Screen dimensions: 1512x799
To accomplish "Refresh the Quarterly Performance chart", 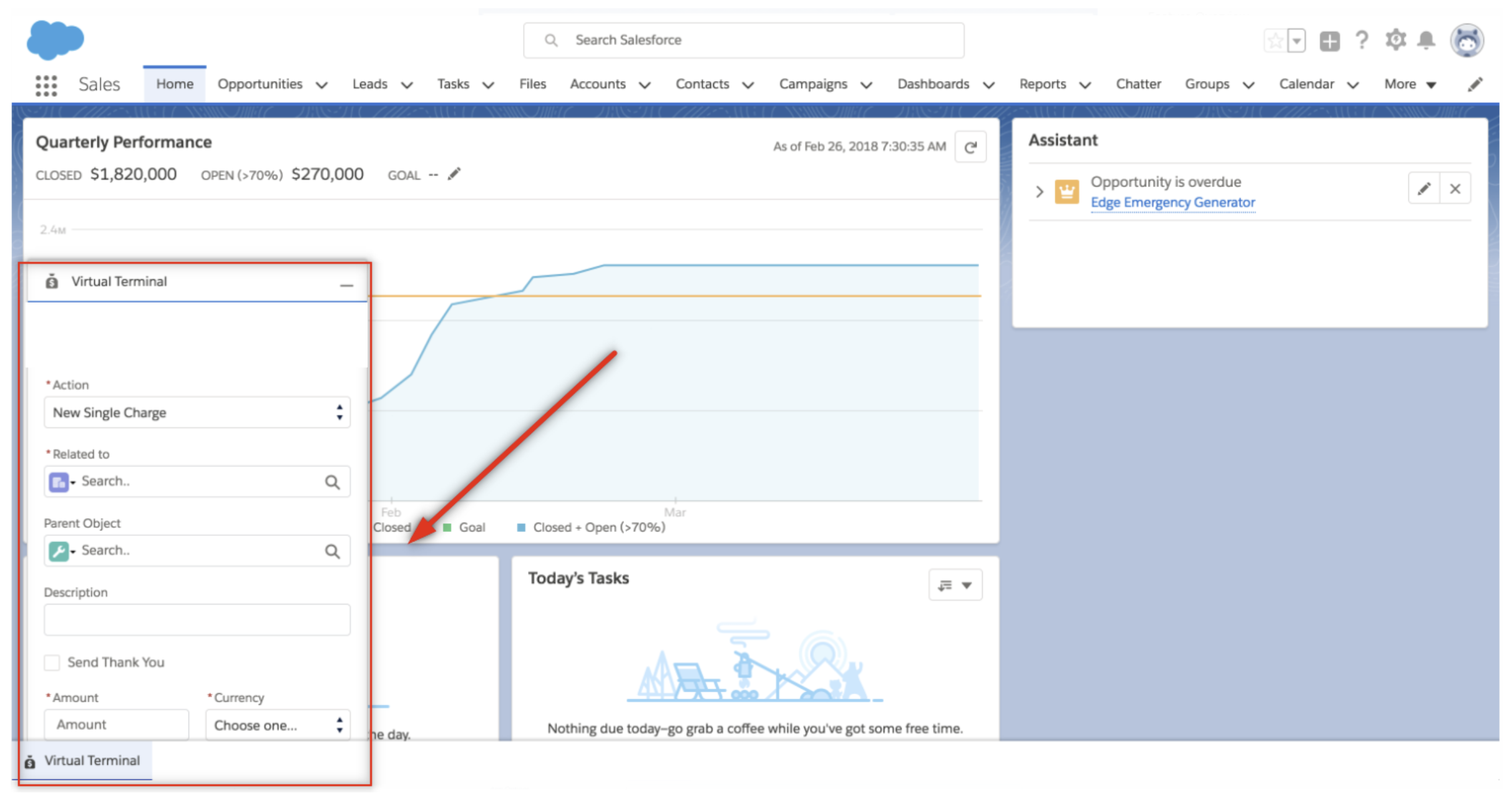I will pyautogui.click(x=970, y=147).
